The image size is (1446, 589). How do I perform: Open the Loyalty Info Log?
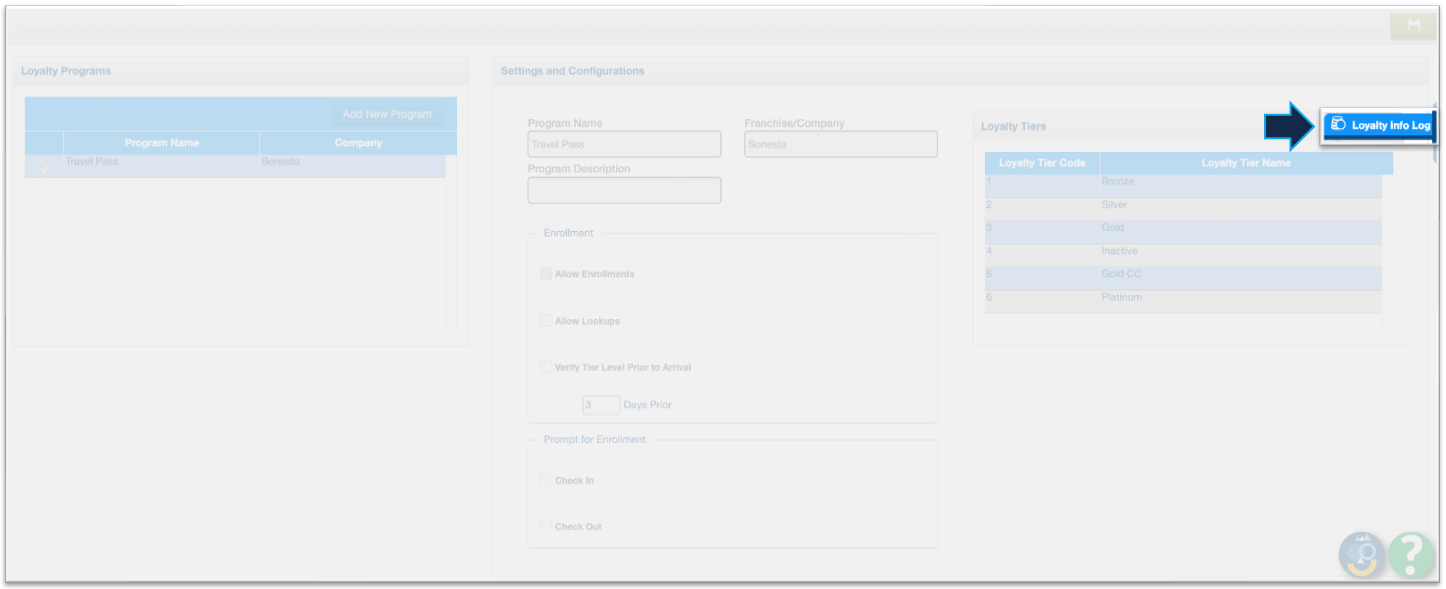(1380, 125)
